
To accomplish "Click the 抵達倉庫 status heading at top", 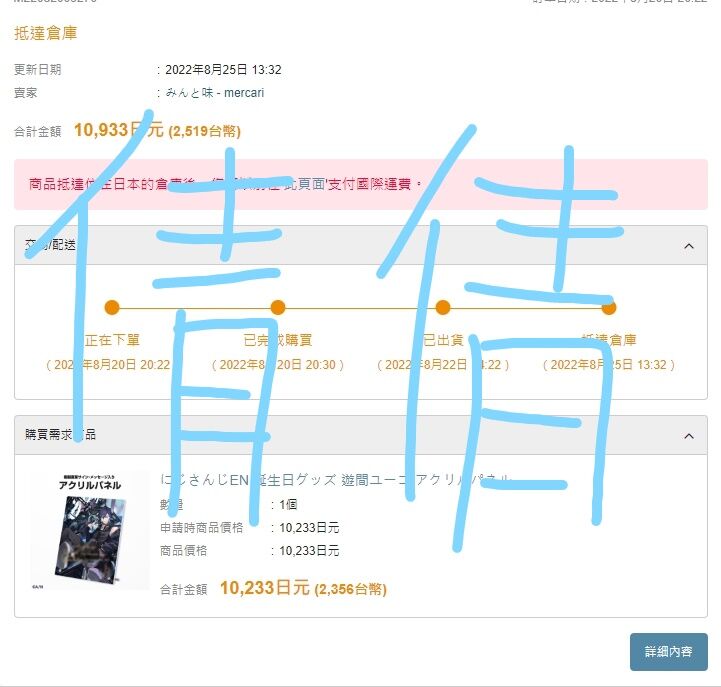I will pos(46,33).
